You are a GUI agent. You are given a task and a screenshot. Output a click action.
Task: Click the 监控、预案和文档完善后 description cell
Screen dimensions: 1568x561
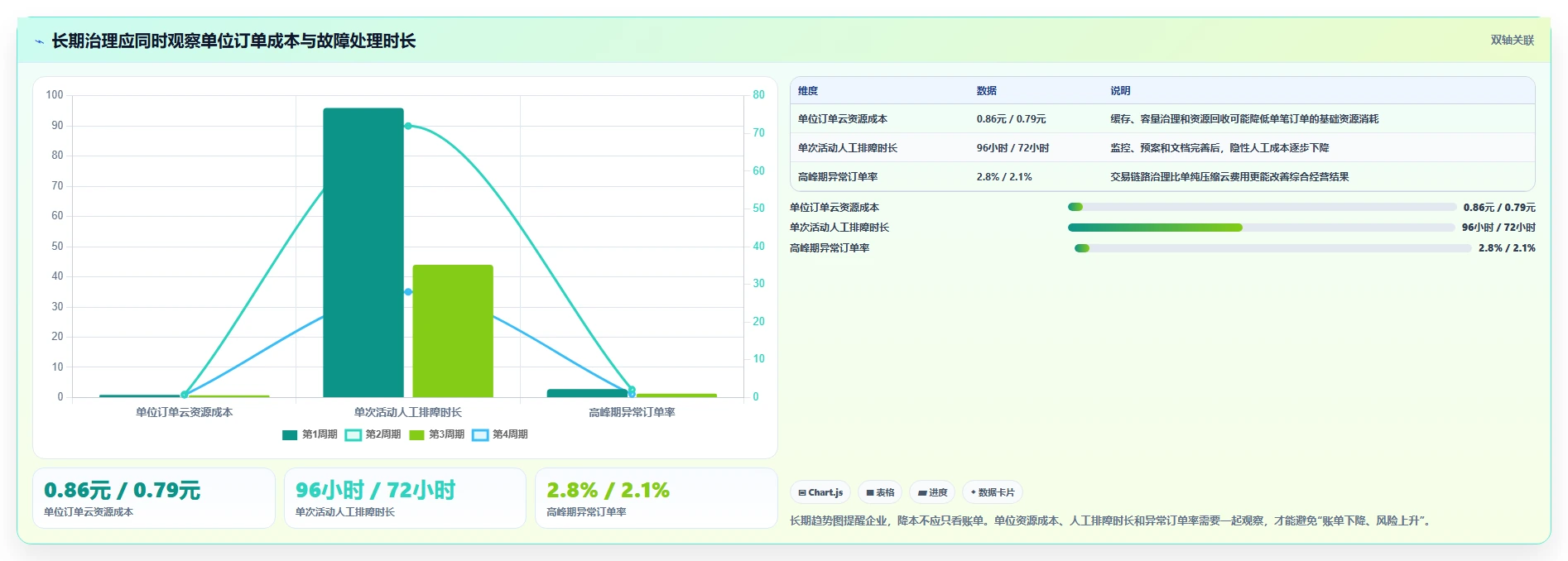[x=1219, y=148]
